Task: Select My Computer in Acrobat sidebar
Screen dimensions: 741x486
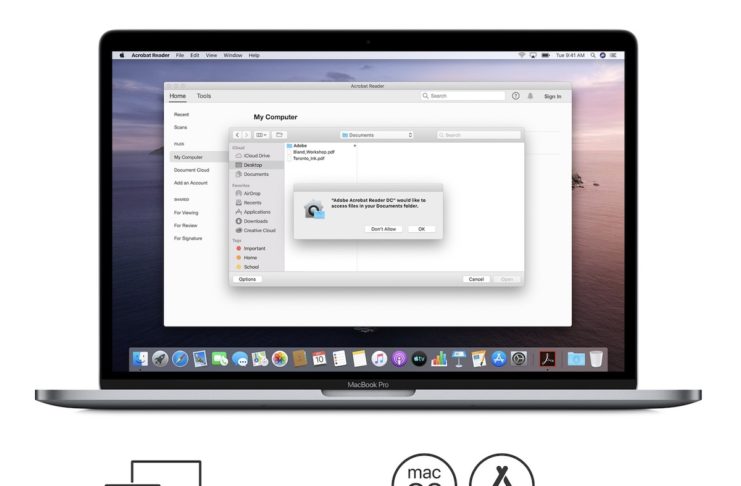Action: point(188,157)
